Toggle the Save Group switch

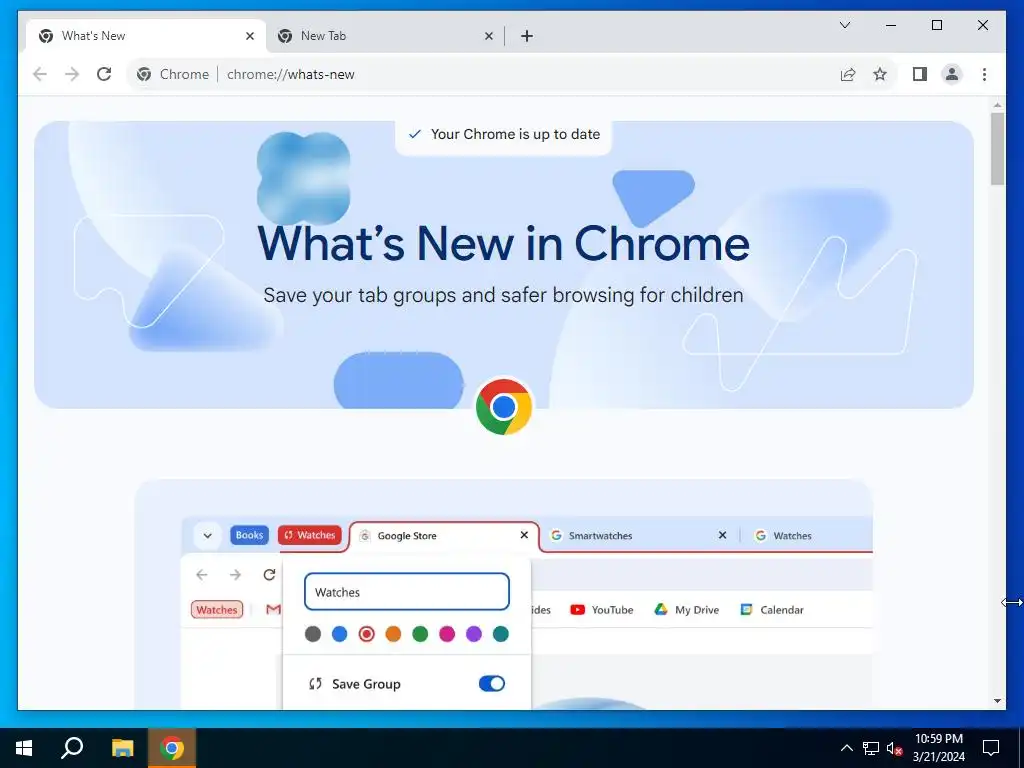pos(492,683)
